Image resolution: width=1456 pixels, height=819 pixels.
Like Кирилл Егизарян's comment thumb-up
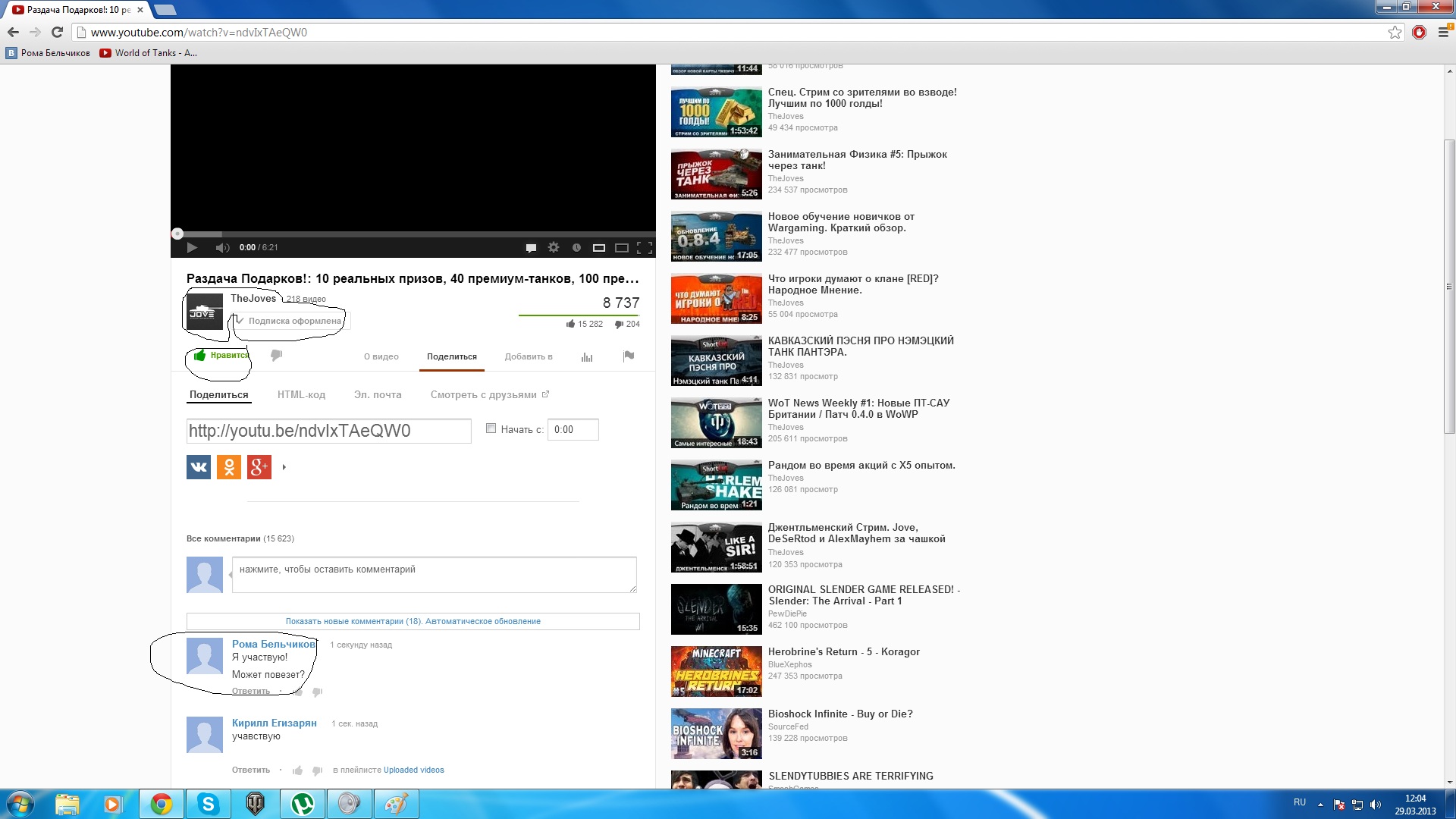(x=297, y=770)
